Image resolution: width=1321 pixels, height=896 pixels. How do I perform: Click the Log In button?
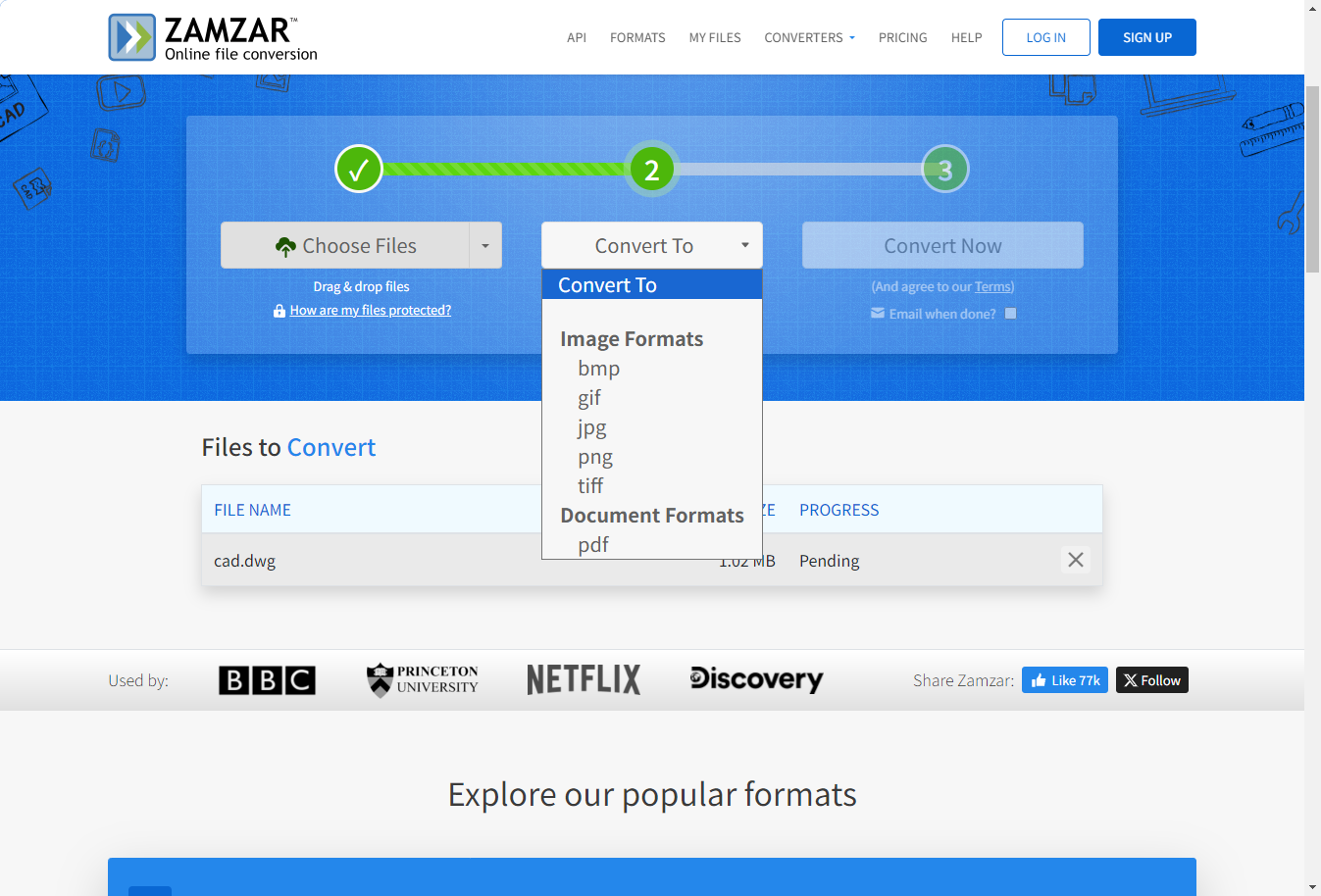tap(1045, 37)
